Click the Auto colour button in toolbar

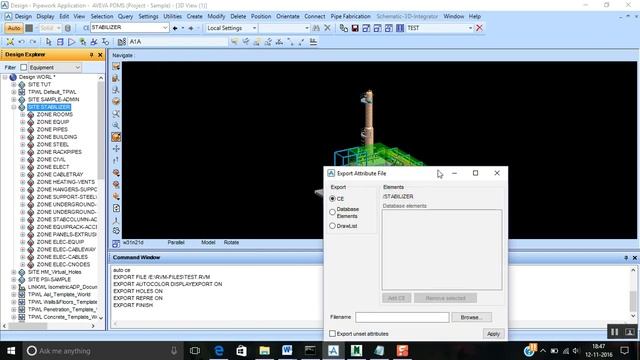pos(14,28)
